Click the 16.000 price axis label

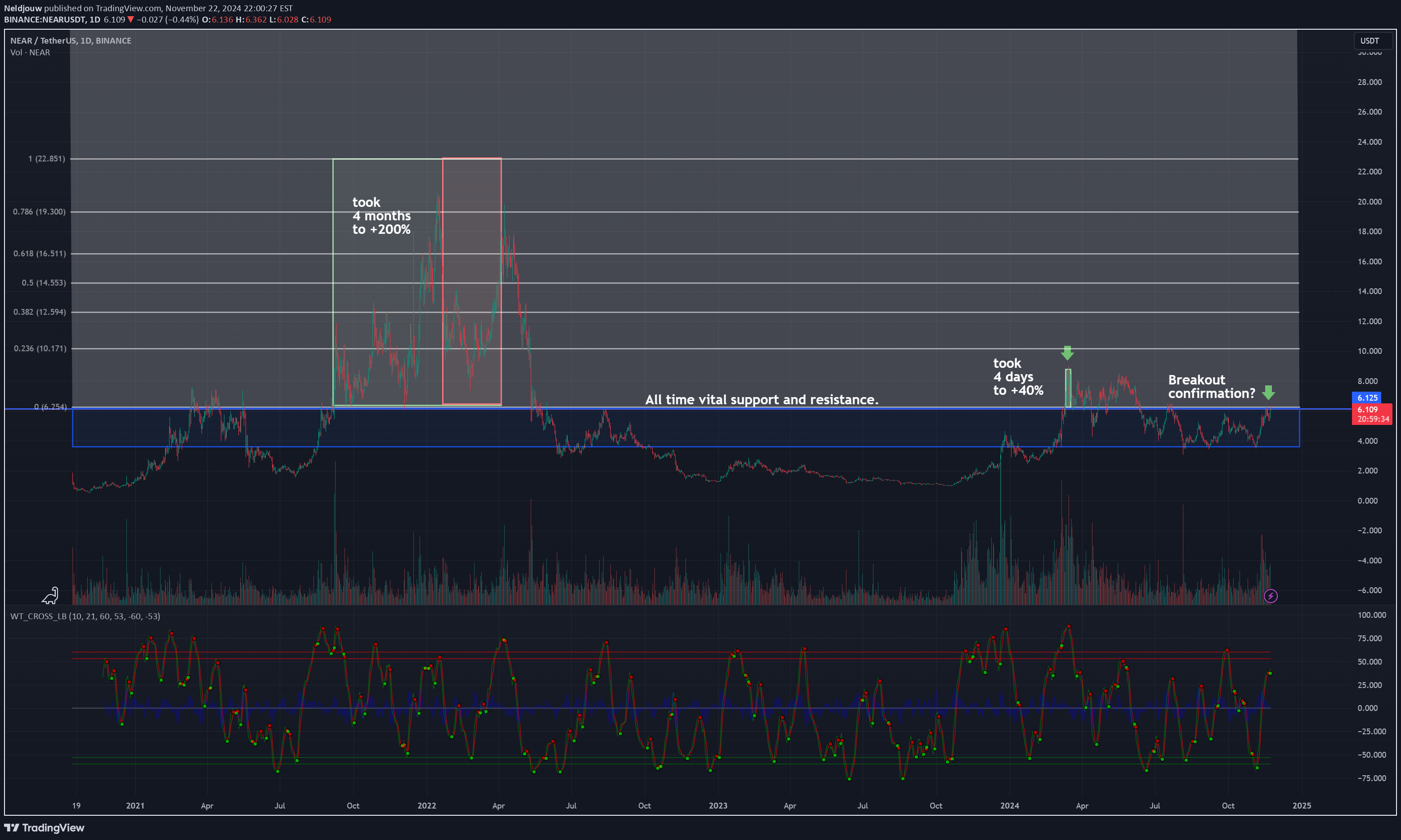tap(1370, 262)
